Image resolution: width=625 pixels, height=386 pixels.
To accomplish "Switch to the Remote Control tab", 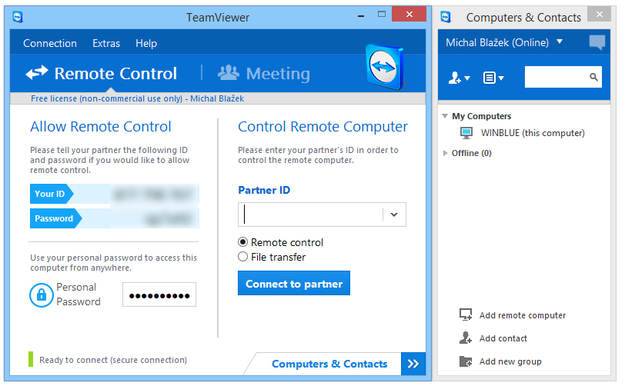I will pos(101,73).
